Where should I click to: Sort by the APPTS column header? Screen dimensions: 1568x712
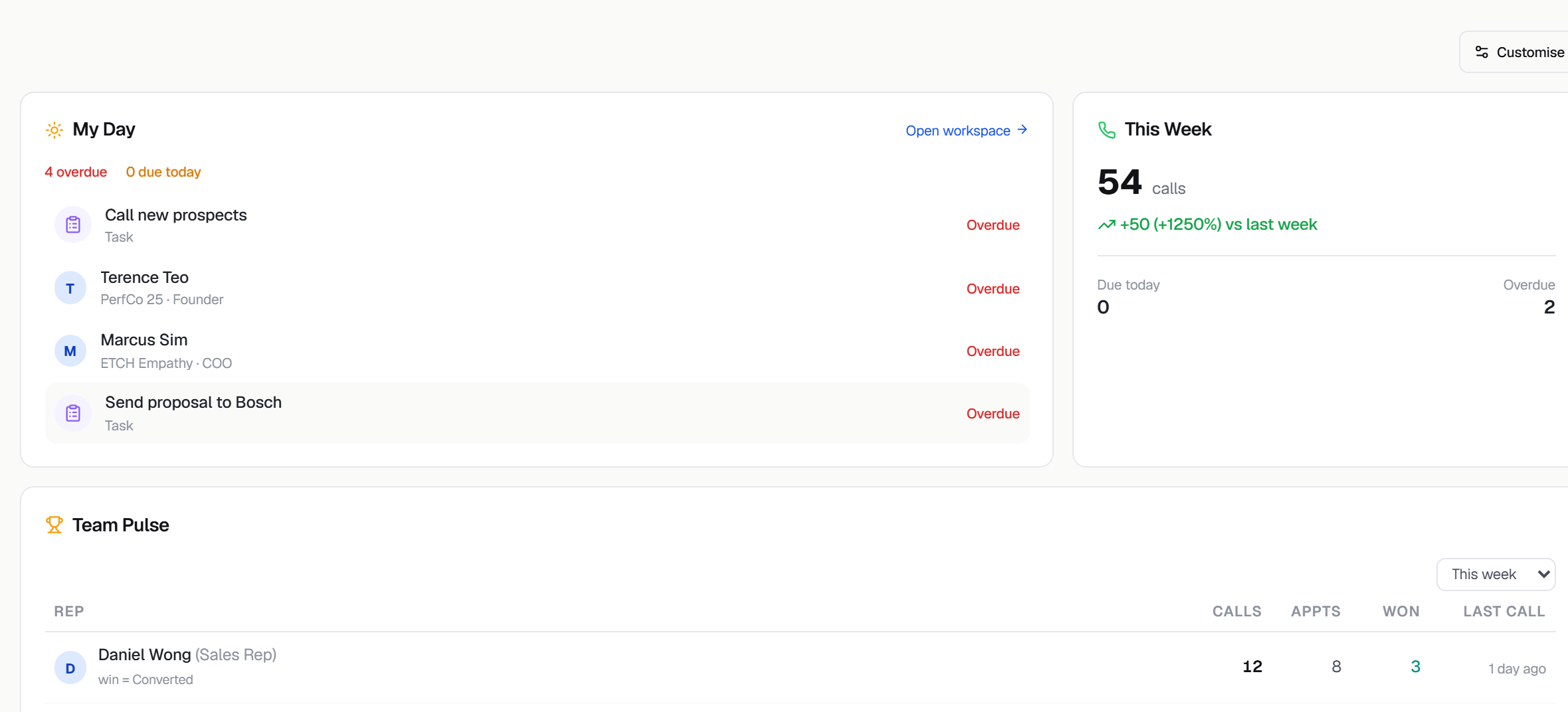(x=1316, y=612)
